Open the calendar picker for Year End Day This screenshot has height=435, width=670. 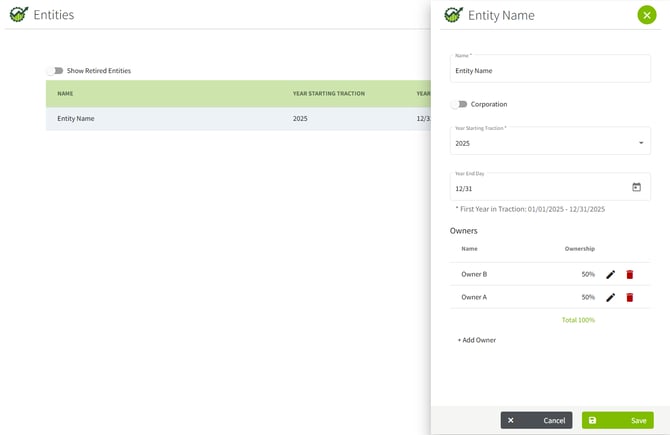pos(636,187)
